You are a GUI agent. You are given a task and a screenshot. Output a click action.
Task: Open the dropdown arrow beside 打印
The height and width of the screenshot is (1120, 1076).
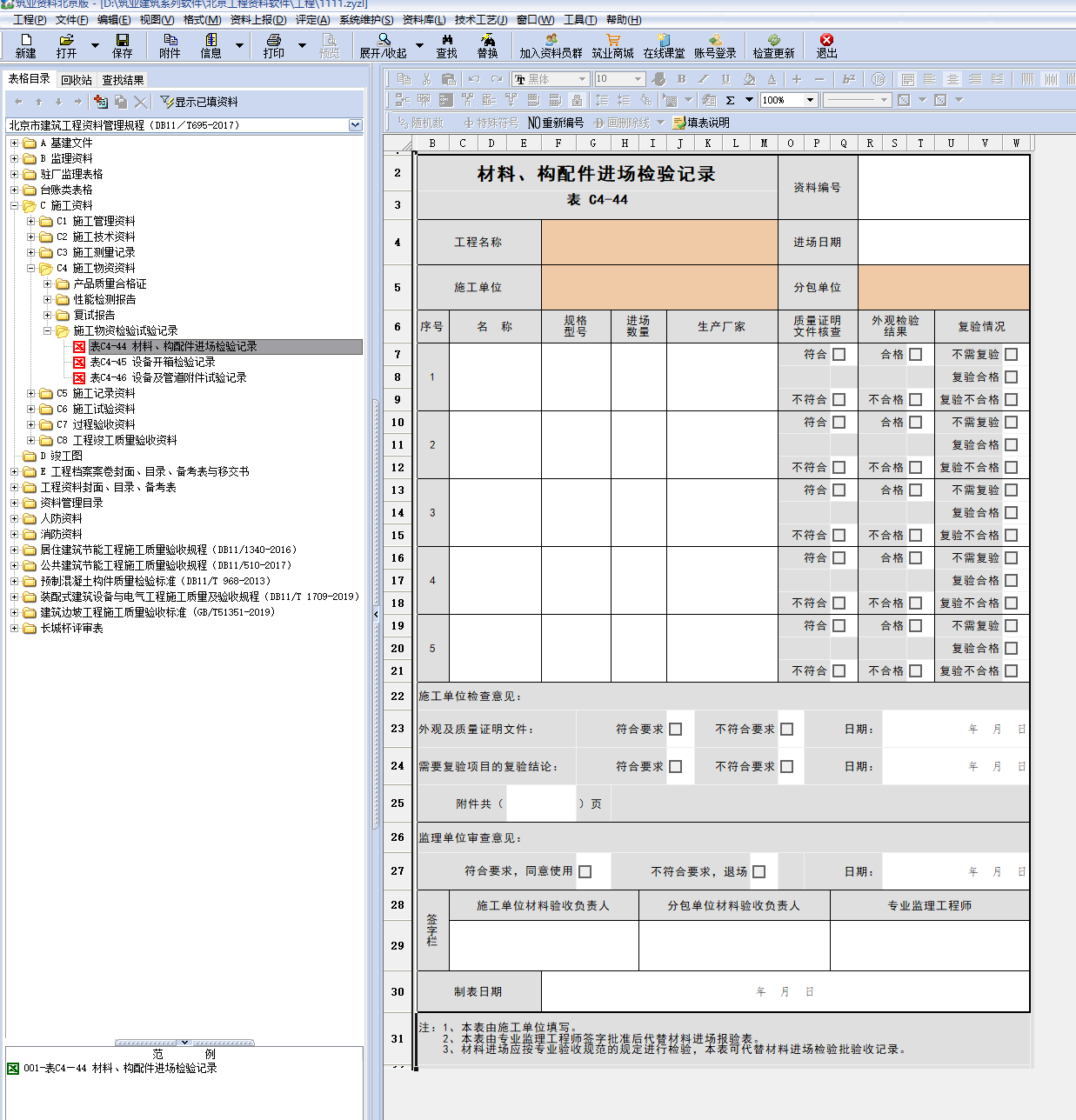(302, 44)
